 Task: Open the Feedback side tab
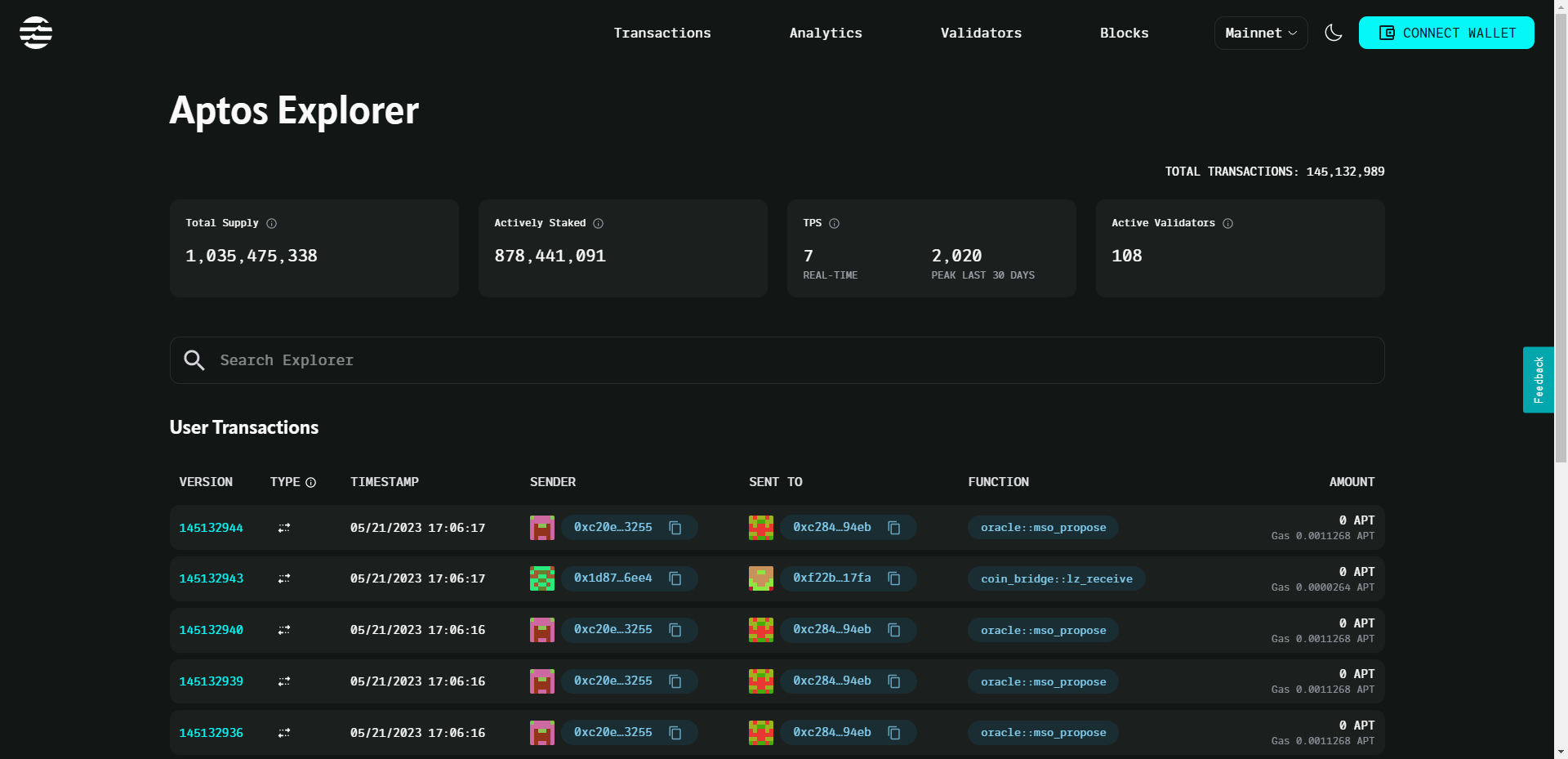1538,380
